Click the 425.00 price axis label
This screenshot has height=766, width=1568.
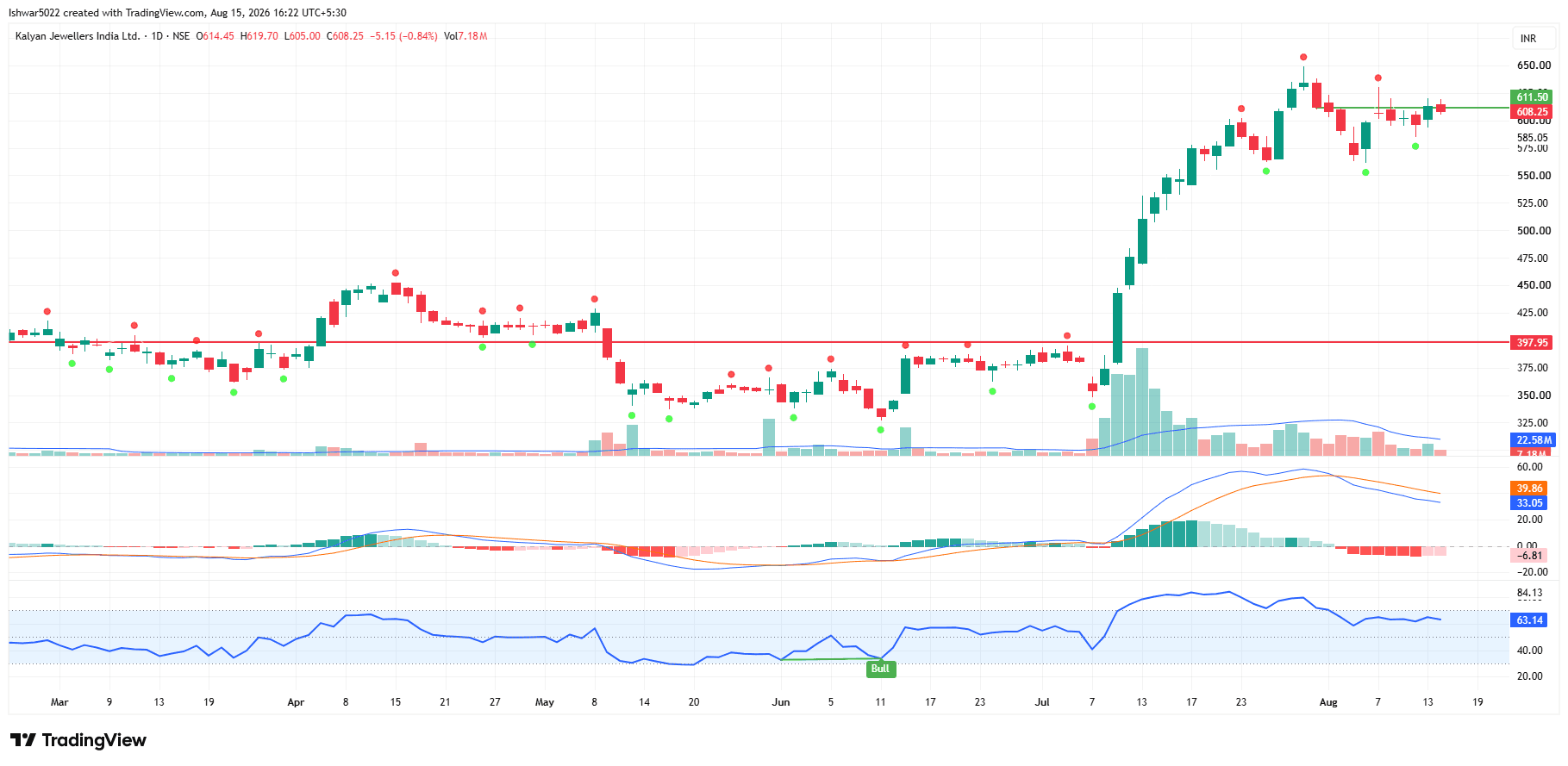tap(1534, 313)
